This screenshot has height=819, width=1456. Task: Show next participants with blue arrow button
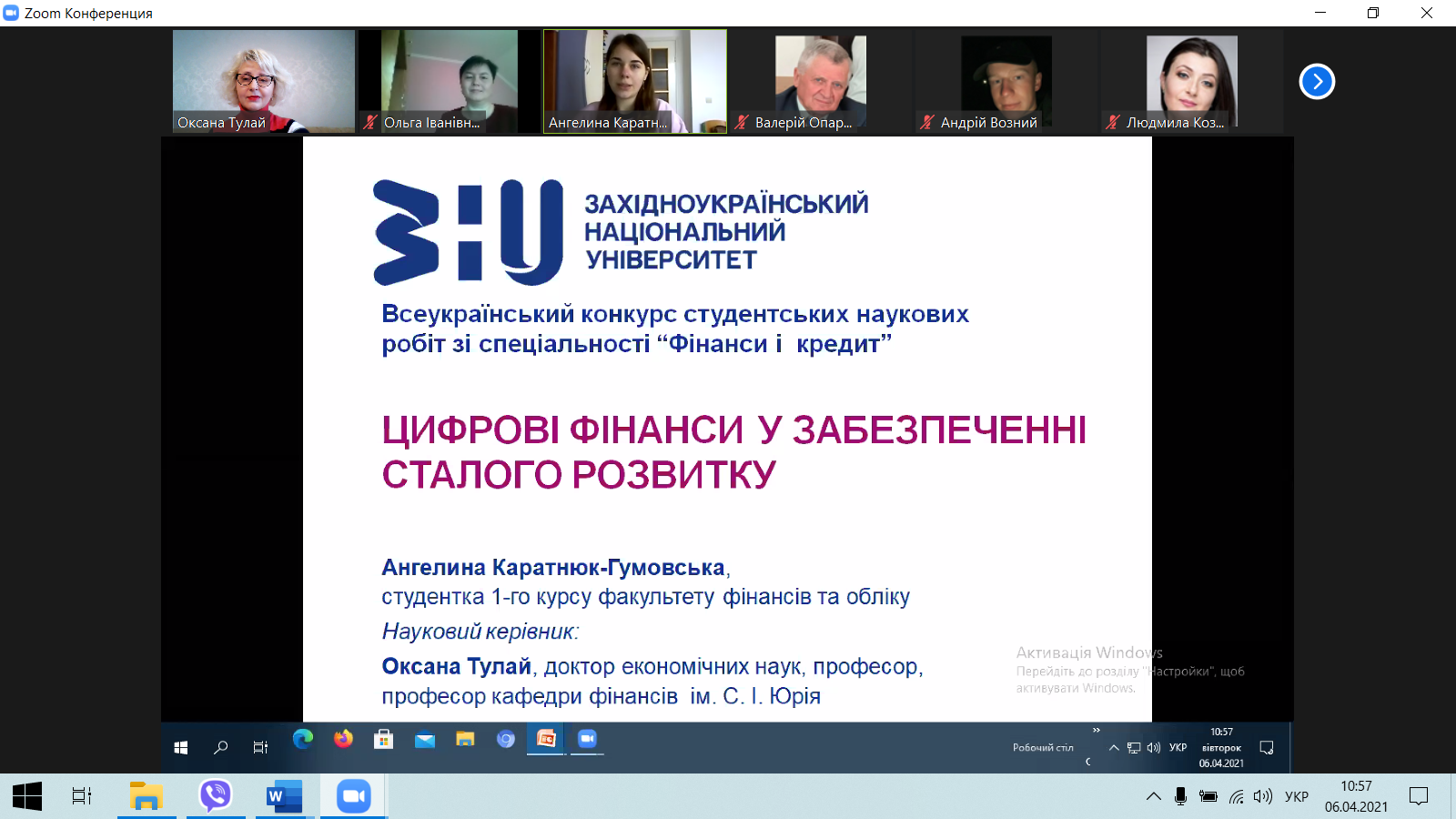coord(1317,82)
